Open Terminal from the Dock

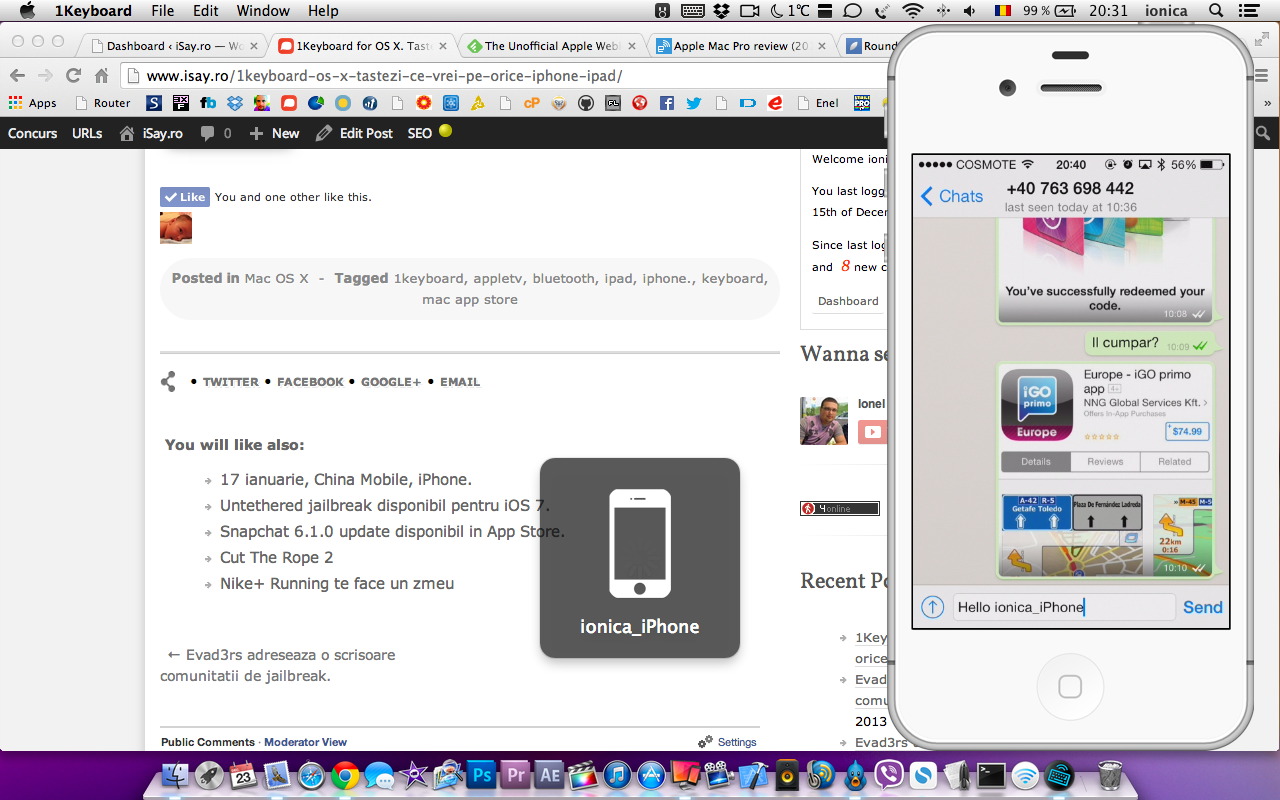pos(991,775)
